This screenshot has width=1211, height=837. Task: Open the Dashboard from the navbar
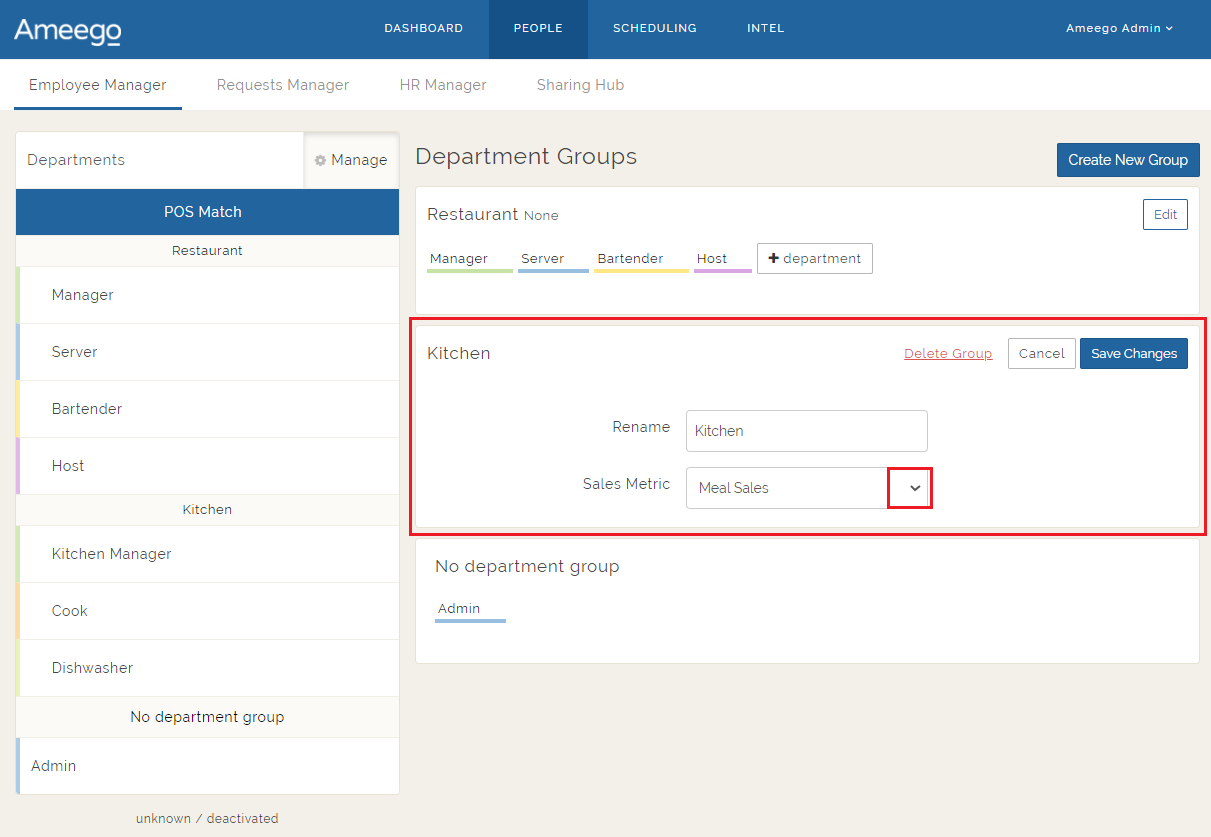tap(423, 28)
